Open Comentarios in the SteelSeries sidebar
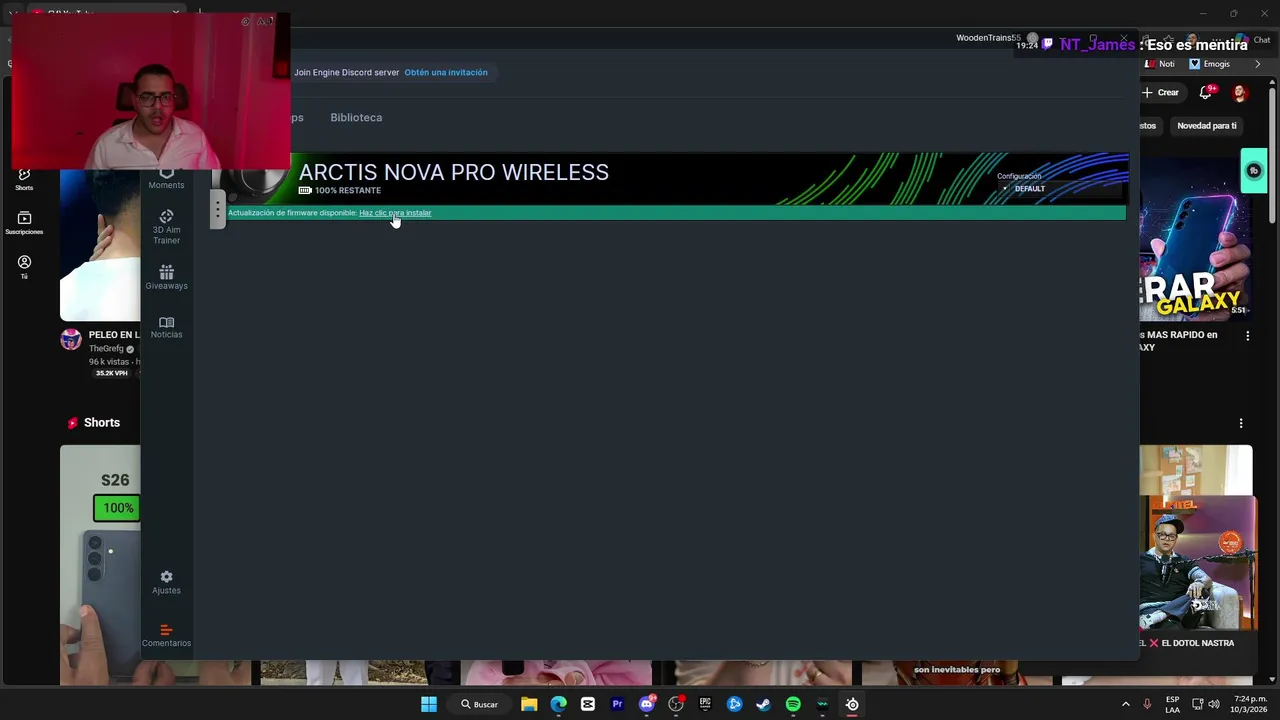Viewport: 1280px width, 720px height. click(x=166, y=636)
